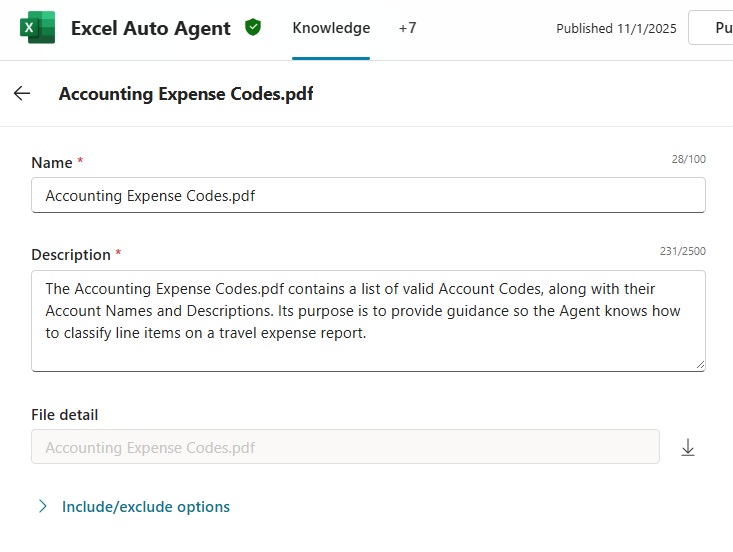733x552 pixels.
Task: Click the disabled File detail field
Action: [x=345, y=448]
